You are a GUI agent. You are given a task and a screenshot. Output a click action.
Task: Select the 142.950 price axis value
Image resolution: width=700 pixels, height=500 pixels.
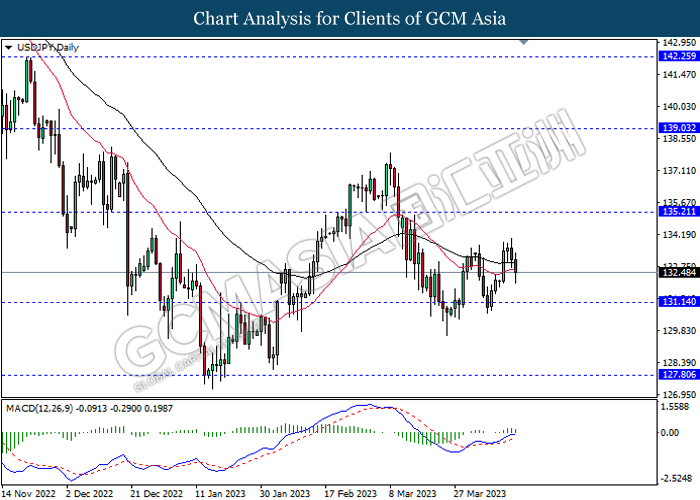pyautogui.click(x=679, y=43)
